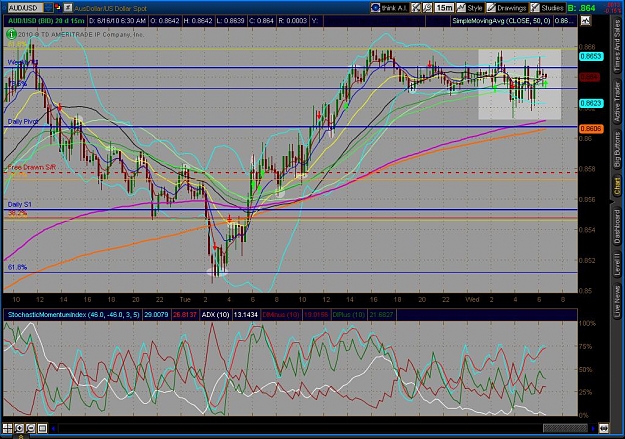The height and width of the screenshot is (439, 625).
Task: Click the ADX (10) study label
Action: (215, 315)
